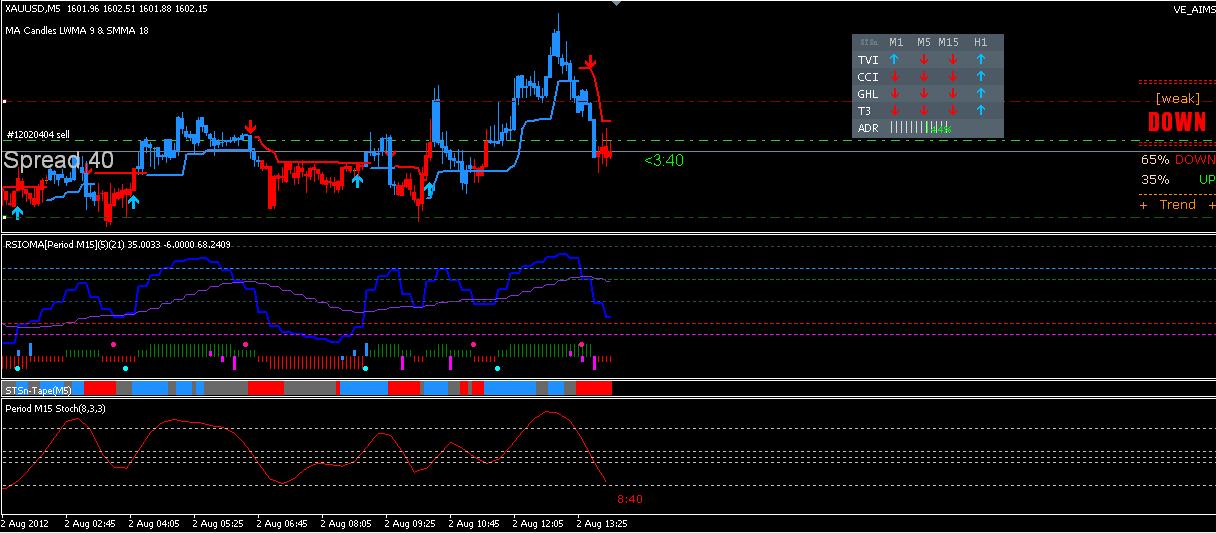
Task: Select the M1 column header in signal table
Action: pos(896,42)
